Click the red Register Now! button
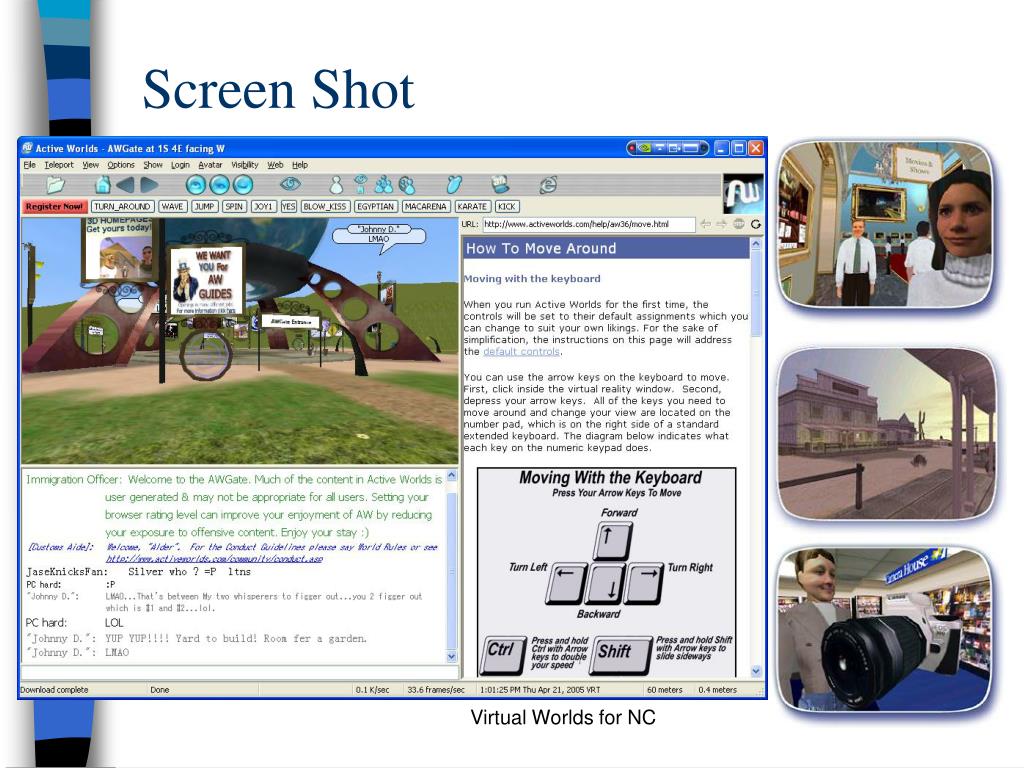The height and width of the screenshot is (768, 1024). 54,206
